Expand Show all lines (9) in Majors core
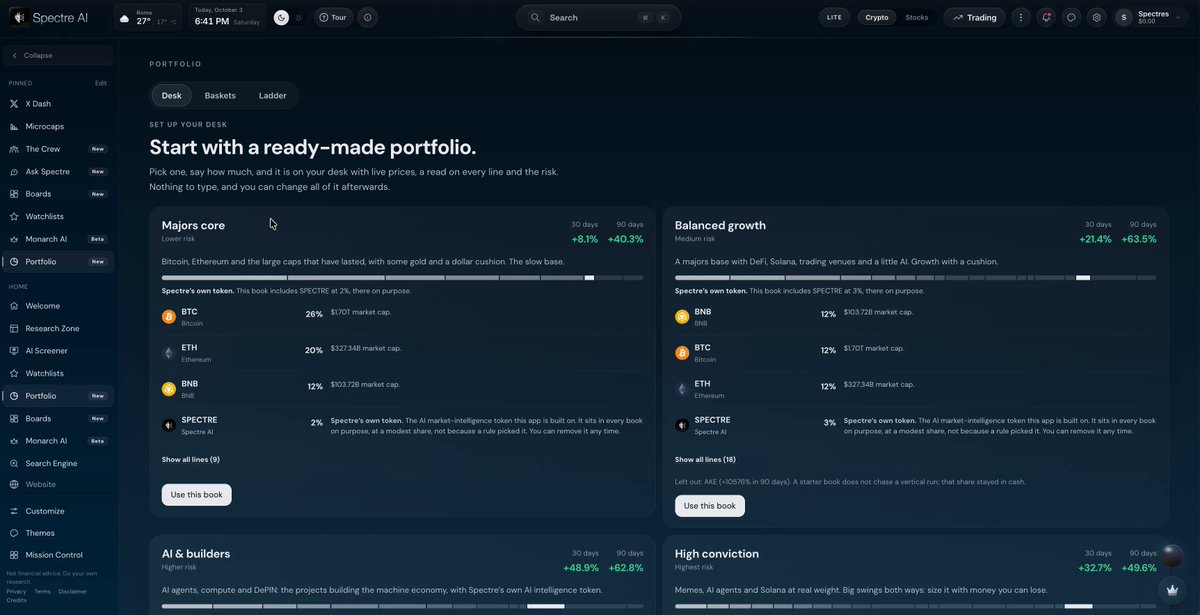The height and width of the screenshot is (615, 1200). [191, 459]
